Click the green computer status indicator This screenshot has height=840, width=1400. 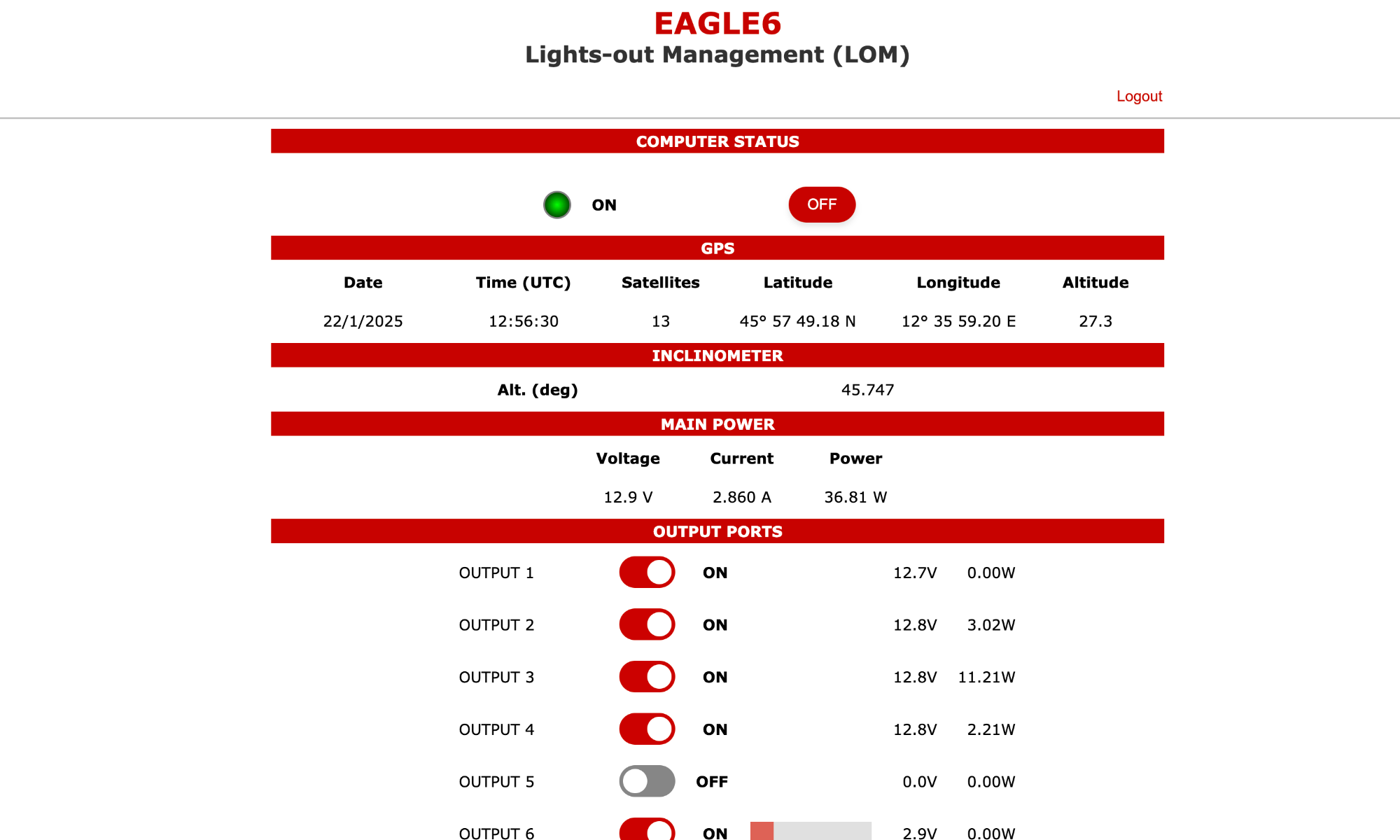click(557, 205)
